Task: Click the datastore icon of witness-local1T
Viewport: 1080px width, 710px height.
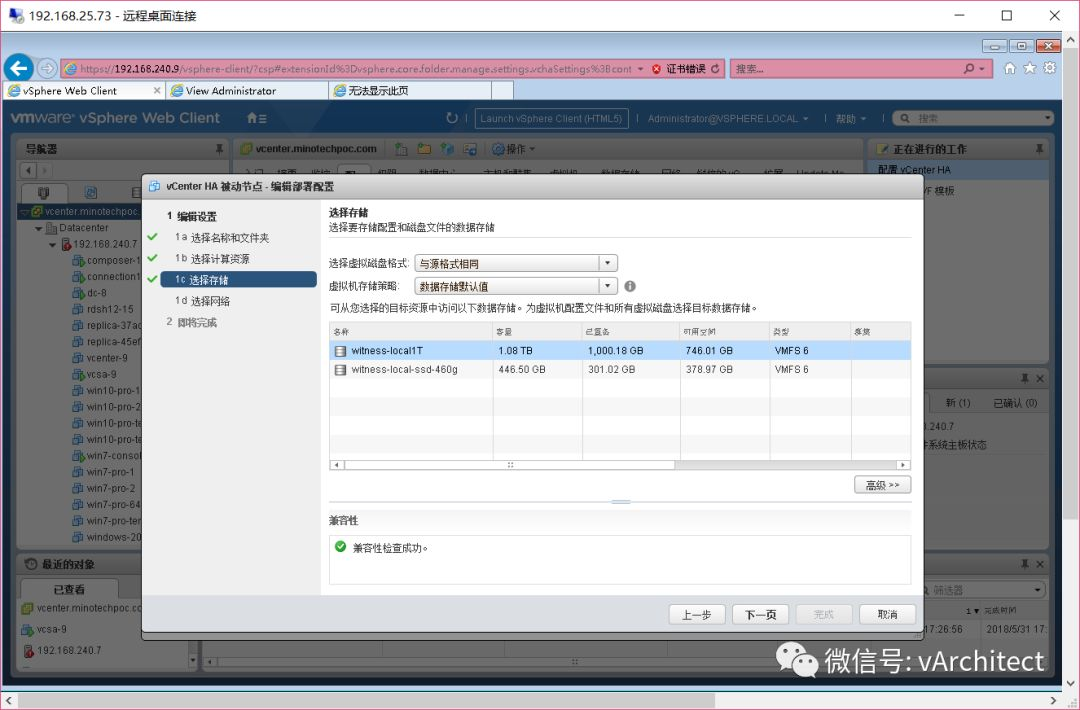Action: tap(340, 351)
